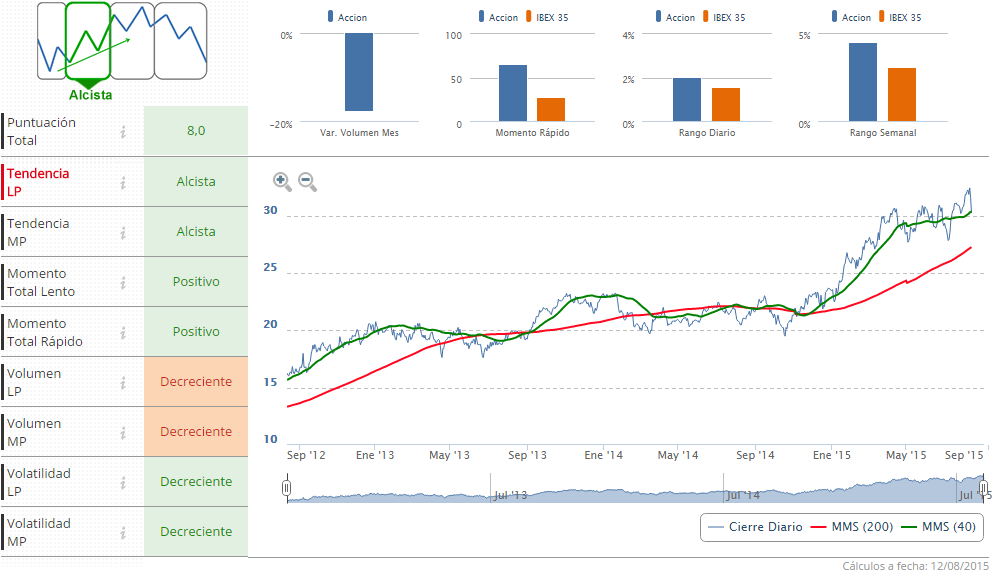
Task: Select the Tendencia MP row label
Action: point(38,232)
